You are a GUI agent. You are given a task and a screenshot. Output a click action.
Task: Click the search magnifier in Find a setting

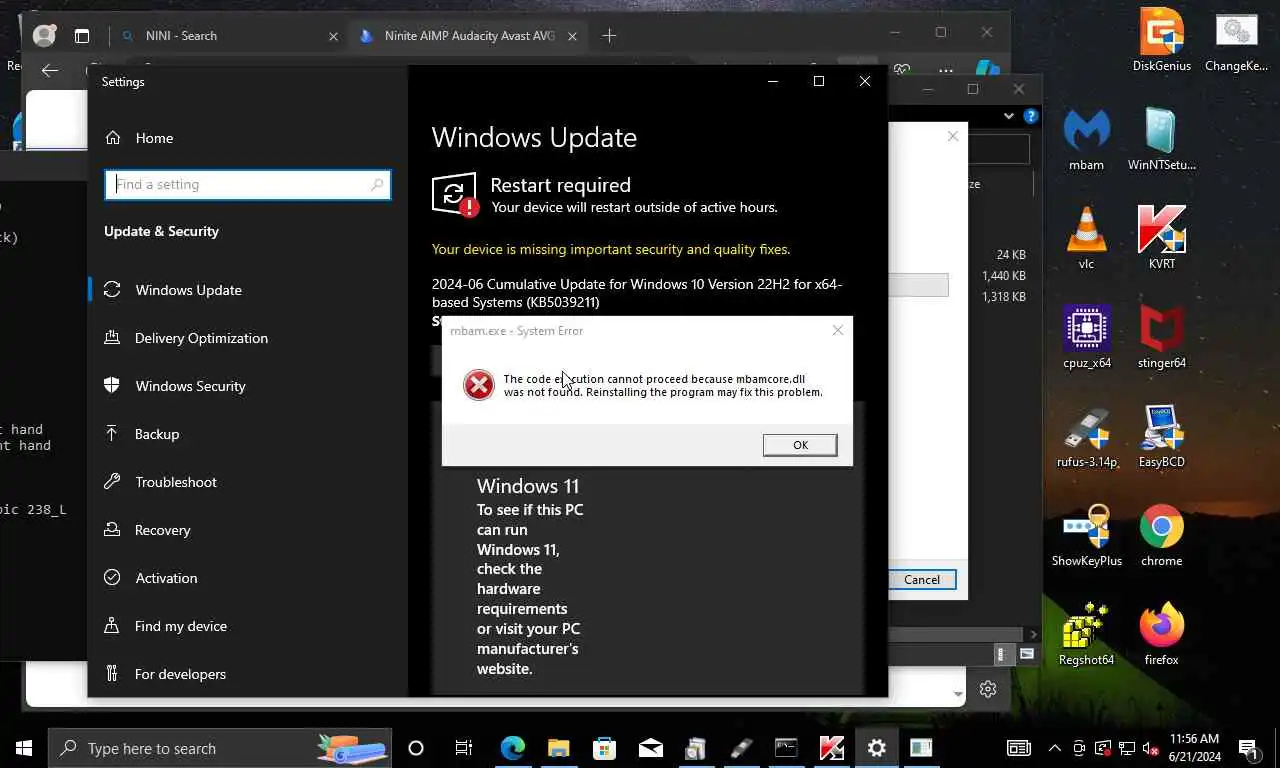[x=377, y=184]
